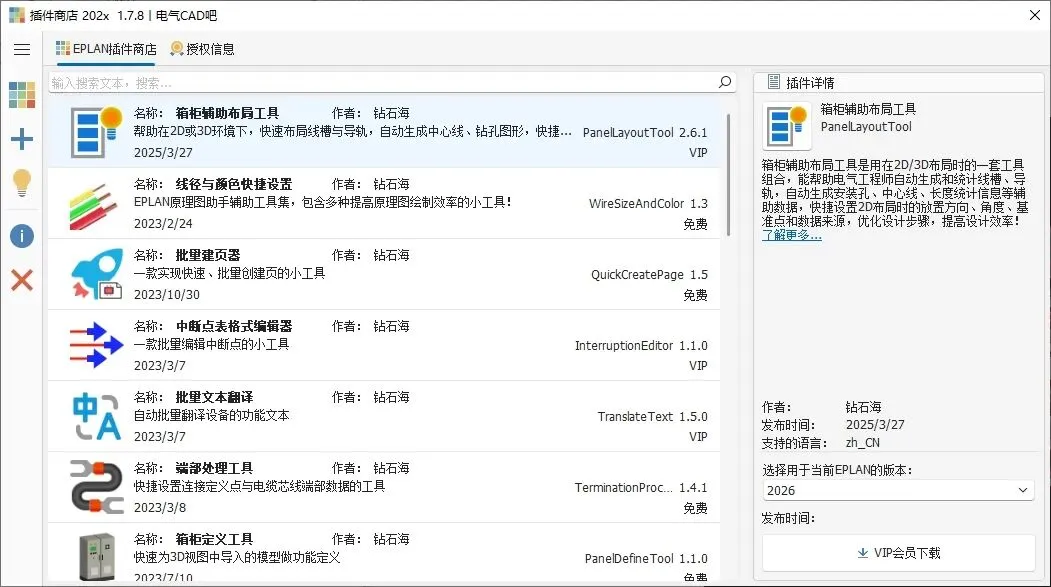
Task: Open the 授权信息 tab
Action: click(x=202, y=49)
